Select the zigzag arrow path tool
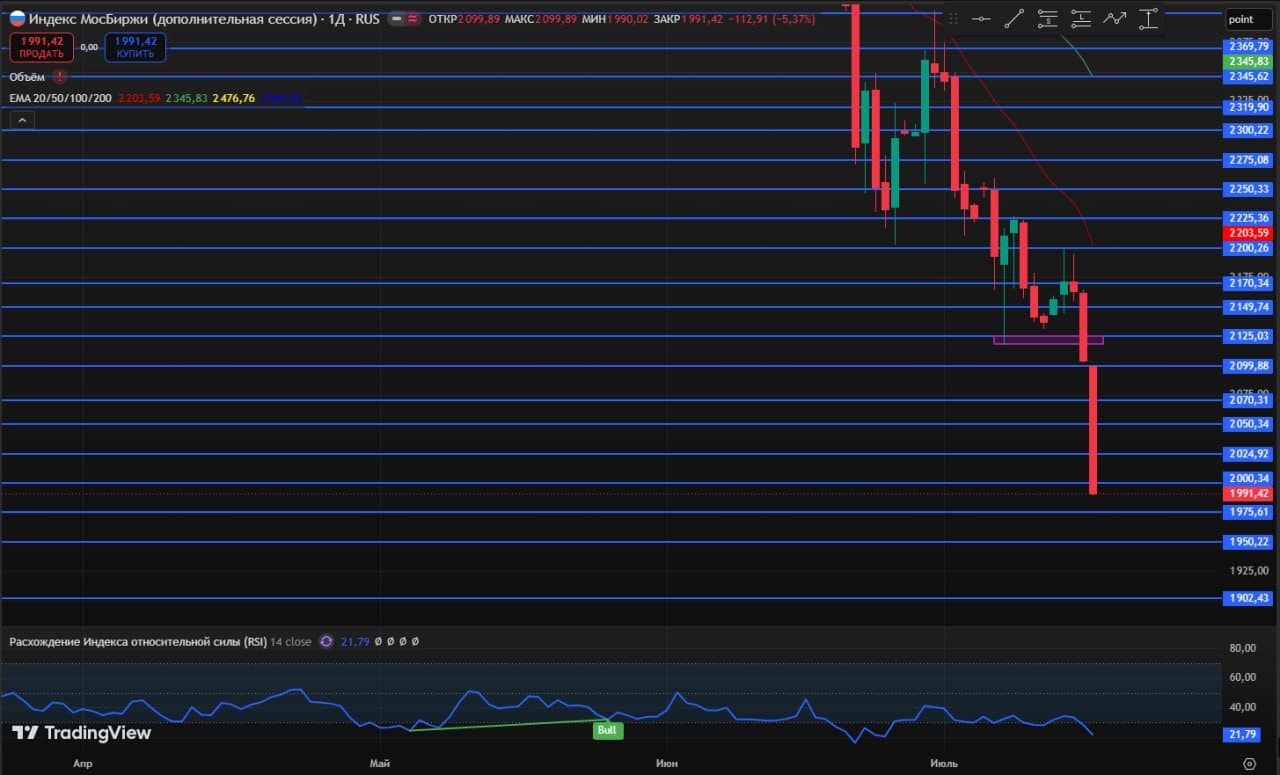1280x775 pixels. tap(1114, 18)
